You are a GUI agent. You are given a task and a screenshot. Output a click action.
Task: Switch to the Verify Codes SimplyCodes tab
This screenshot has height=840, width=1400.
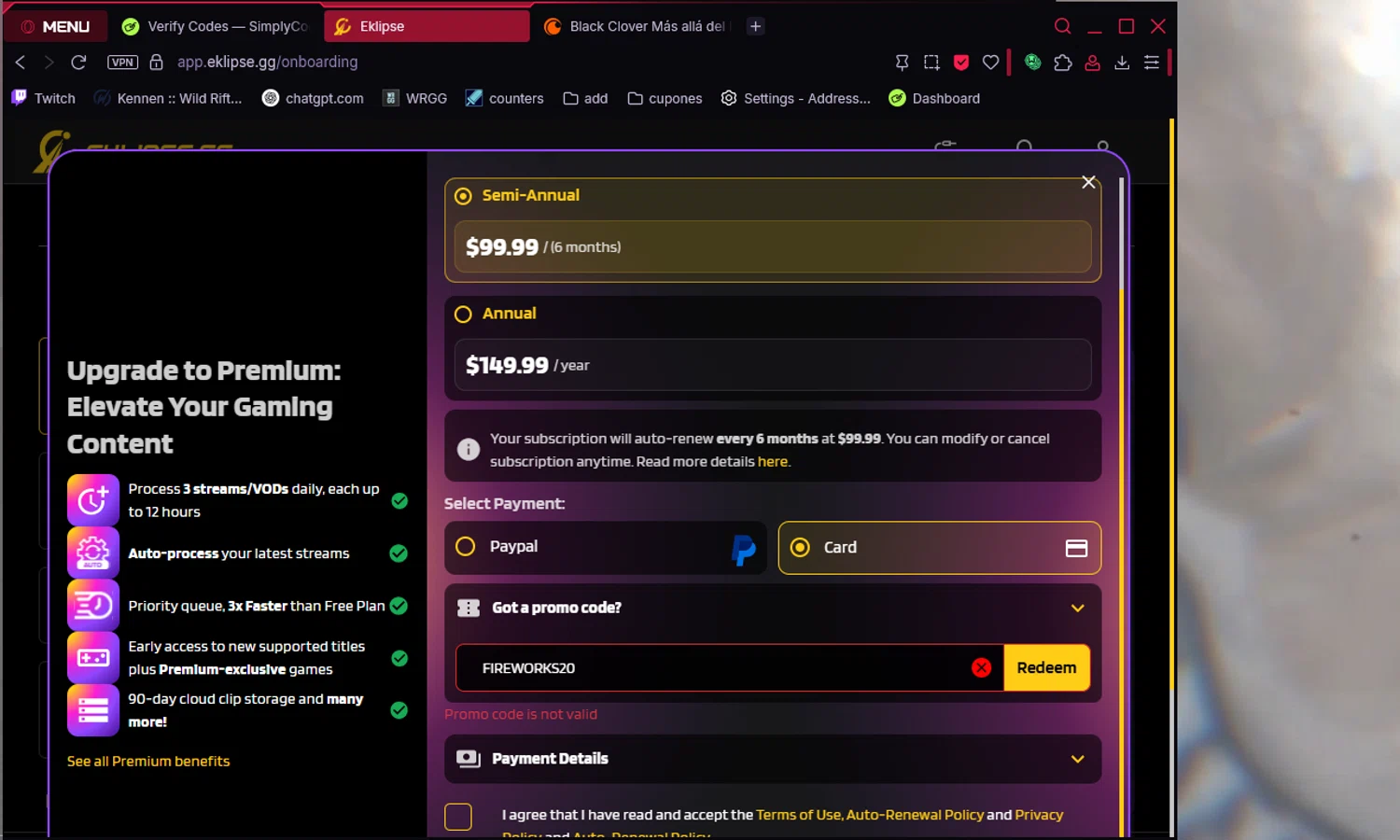[215, 26]
